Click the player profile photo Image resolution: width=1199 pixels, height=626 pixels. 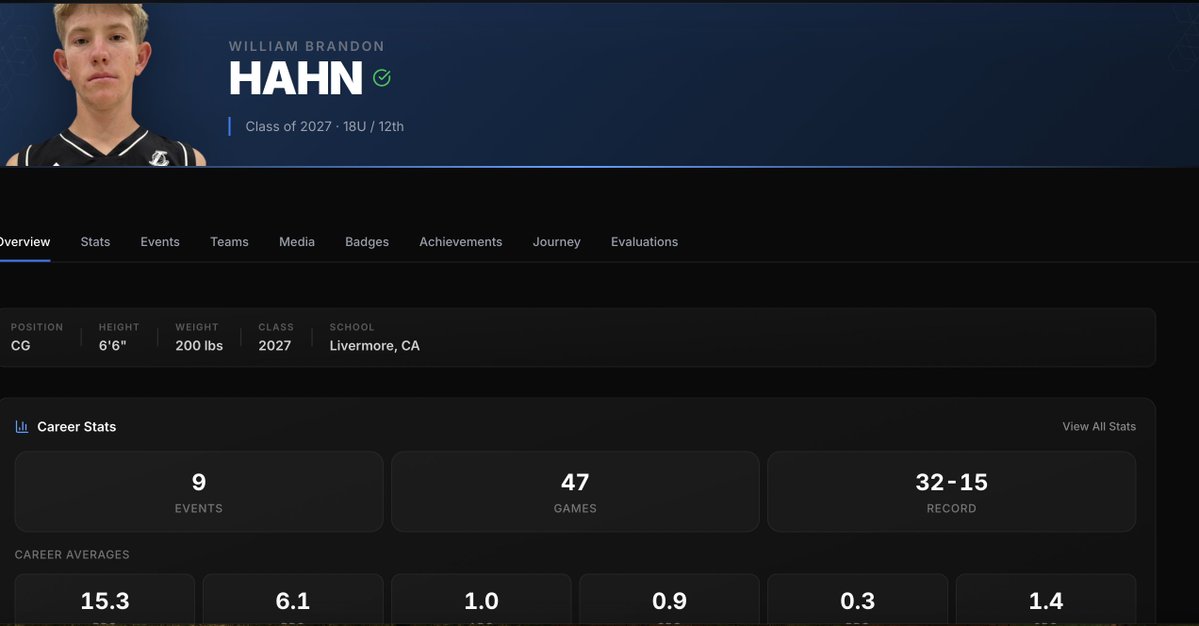105,85
